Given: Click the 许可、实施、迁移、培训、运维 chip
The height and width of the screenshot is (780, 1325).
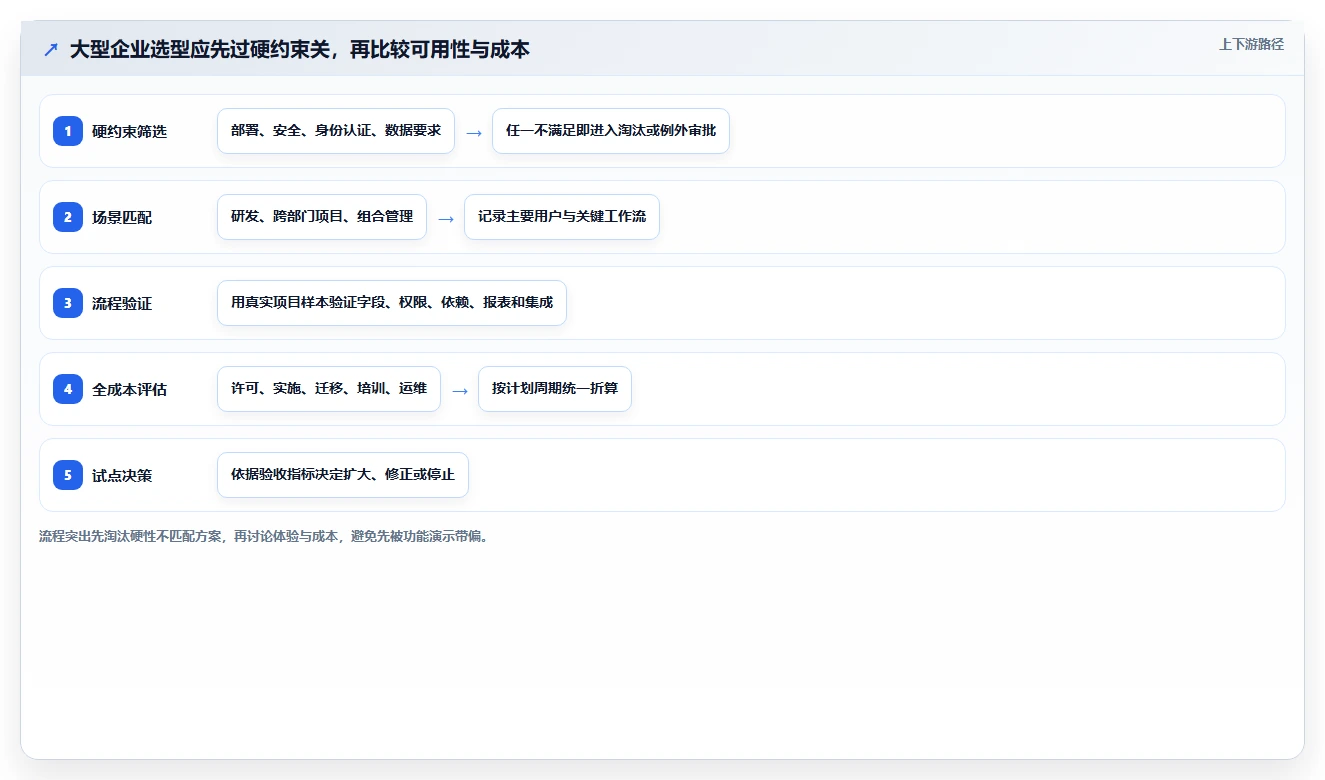Looking at the screenshot, I should click(329, 389).
